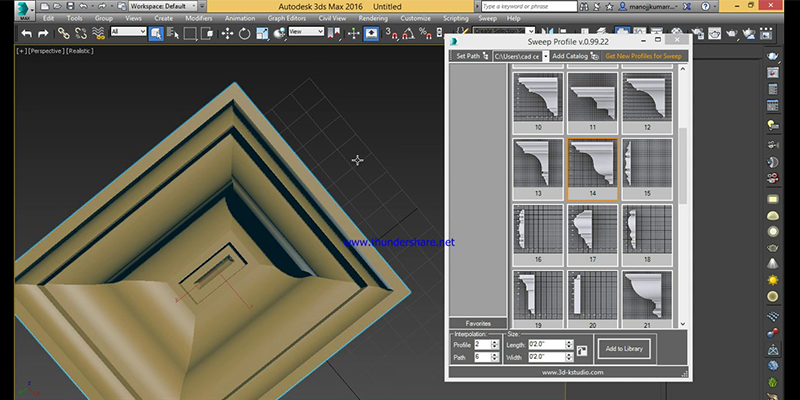Click the Realistic shading viewport label
800x400 pixels.
coord(80,51)
